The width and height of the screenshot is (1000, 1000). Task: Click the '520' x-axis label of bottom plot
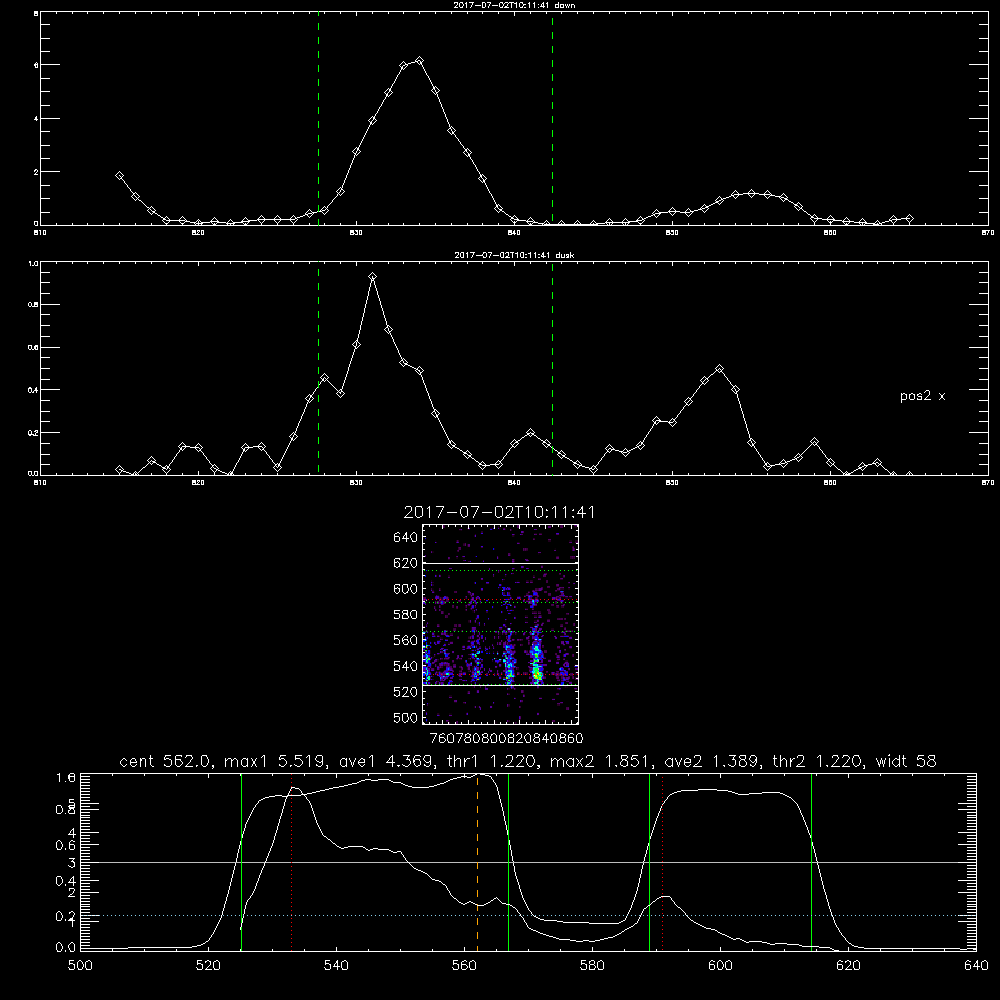point(208,966)
